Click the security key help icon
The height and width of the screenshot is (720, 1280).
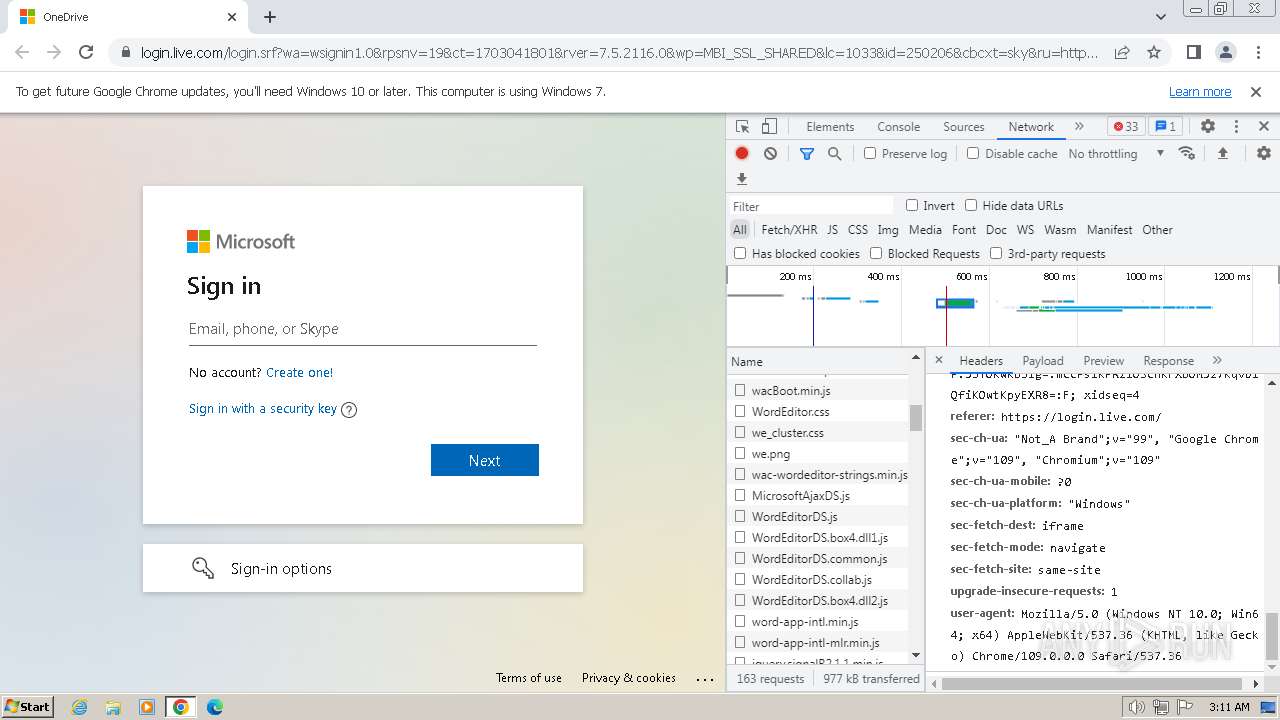tap(349, 409)
